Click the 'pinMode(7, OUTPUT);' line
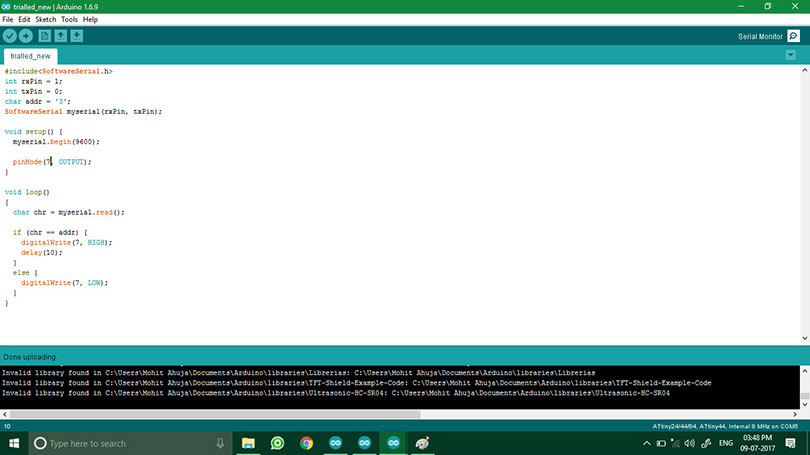Screen dimensions: 810x455 [x=52, y=162]
